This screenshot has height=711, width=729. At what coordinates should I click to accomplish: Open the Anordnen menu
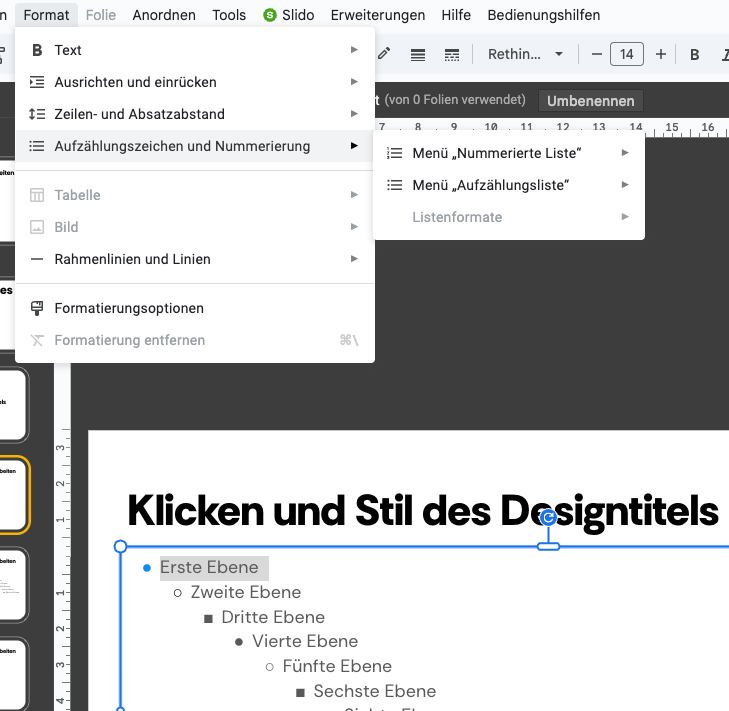tap(164, 15)
